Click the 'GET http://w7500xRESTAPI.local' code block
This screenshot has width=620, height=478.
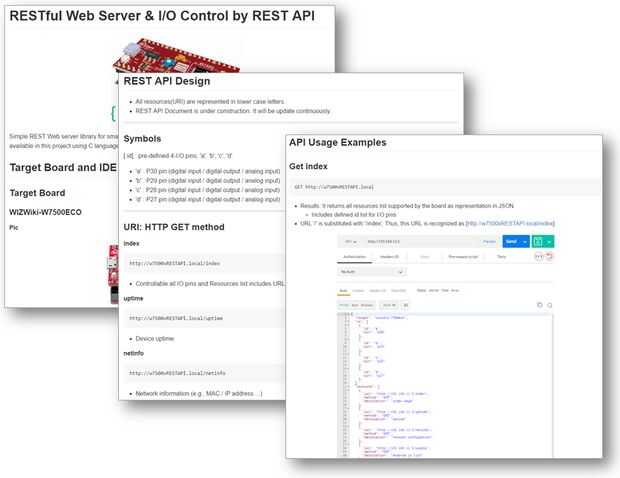tap(446, 187)
